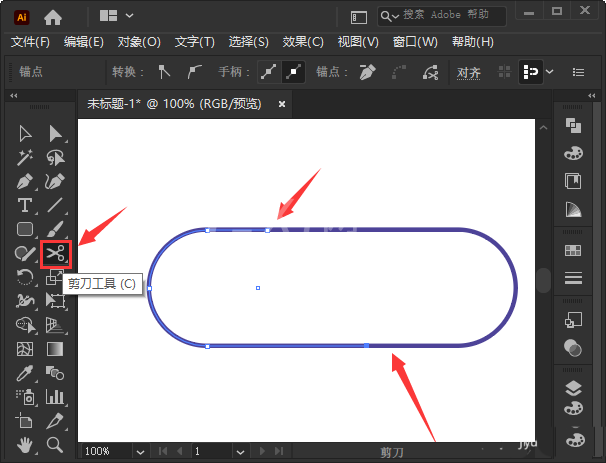The width and height of the screenshot is (606, 463).
Task: Open the control bar options list menu
Action: 578,72
